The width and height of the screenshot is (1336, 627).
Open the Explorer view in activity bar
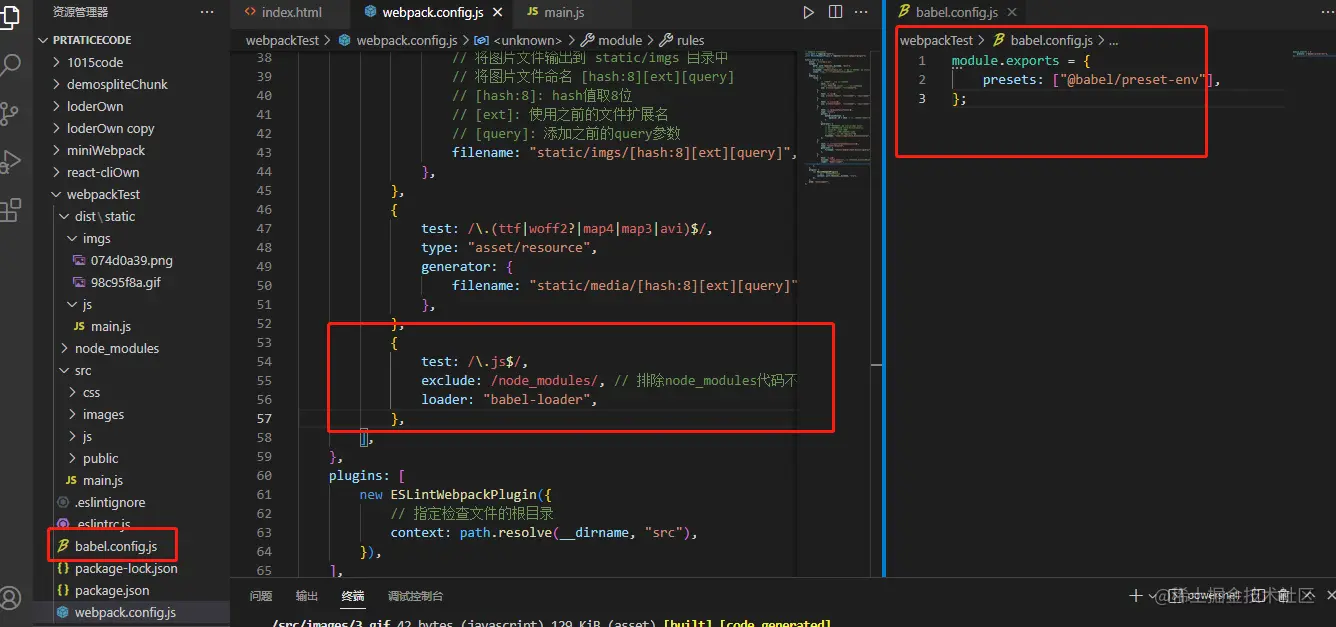click(10, 17)
